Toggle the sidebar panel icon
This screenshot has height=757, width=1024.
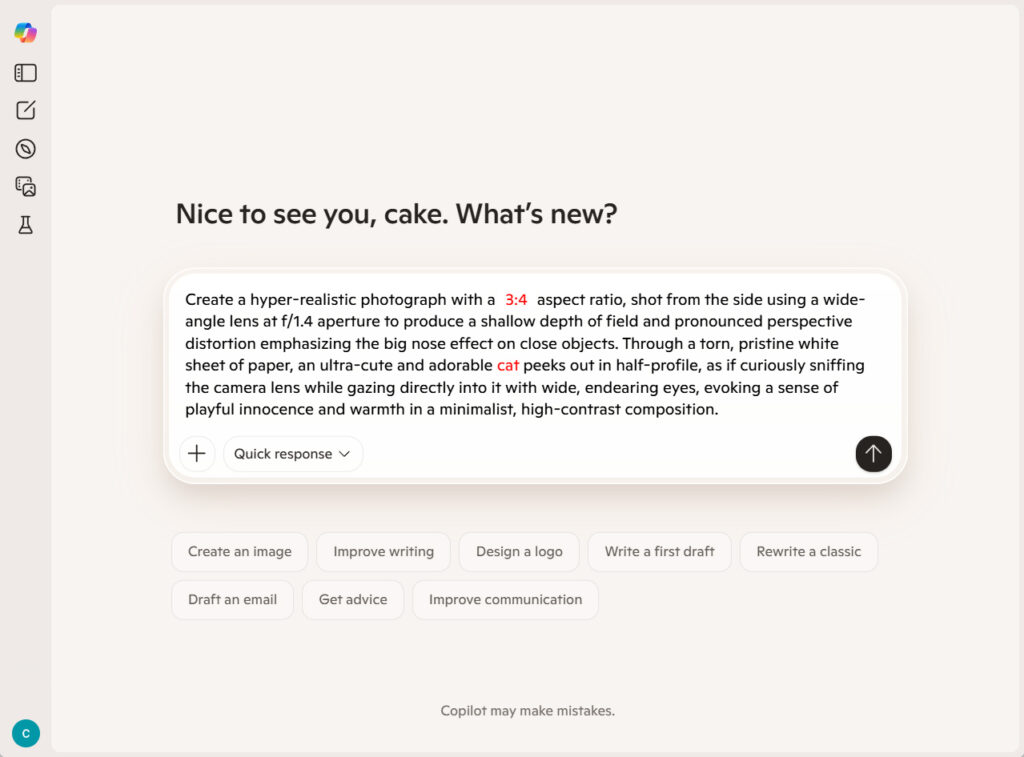26,73
